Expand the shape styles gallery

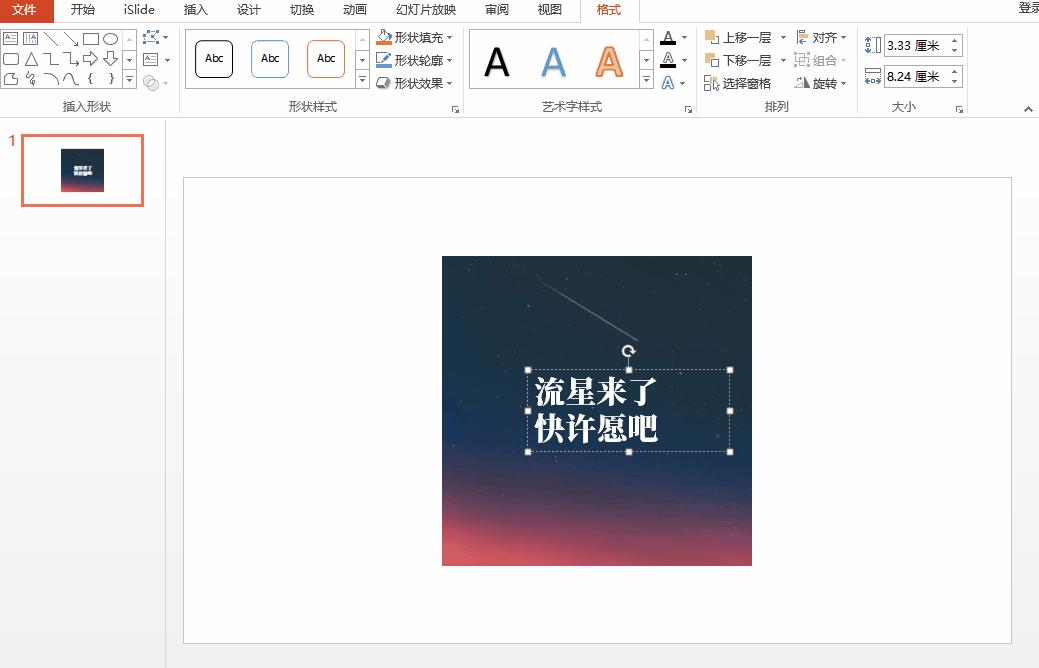click(x=362, y=80)
